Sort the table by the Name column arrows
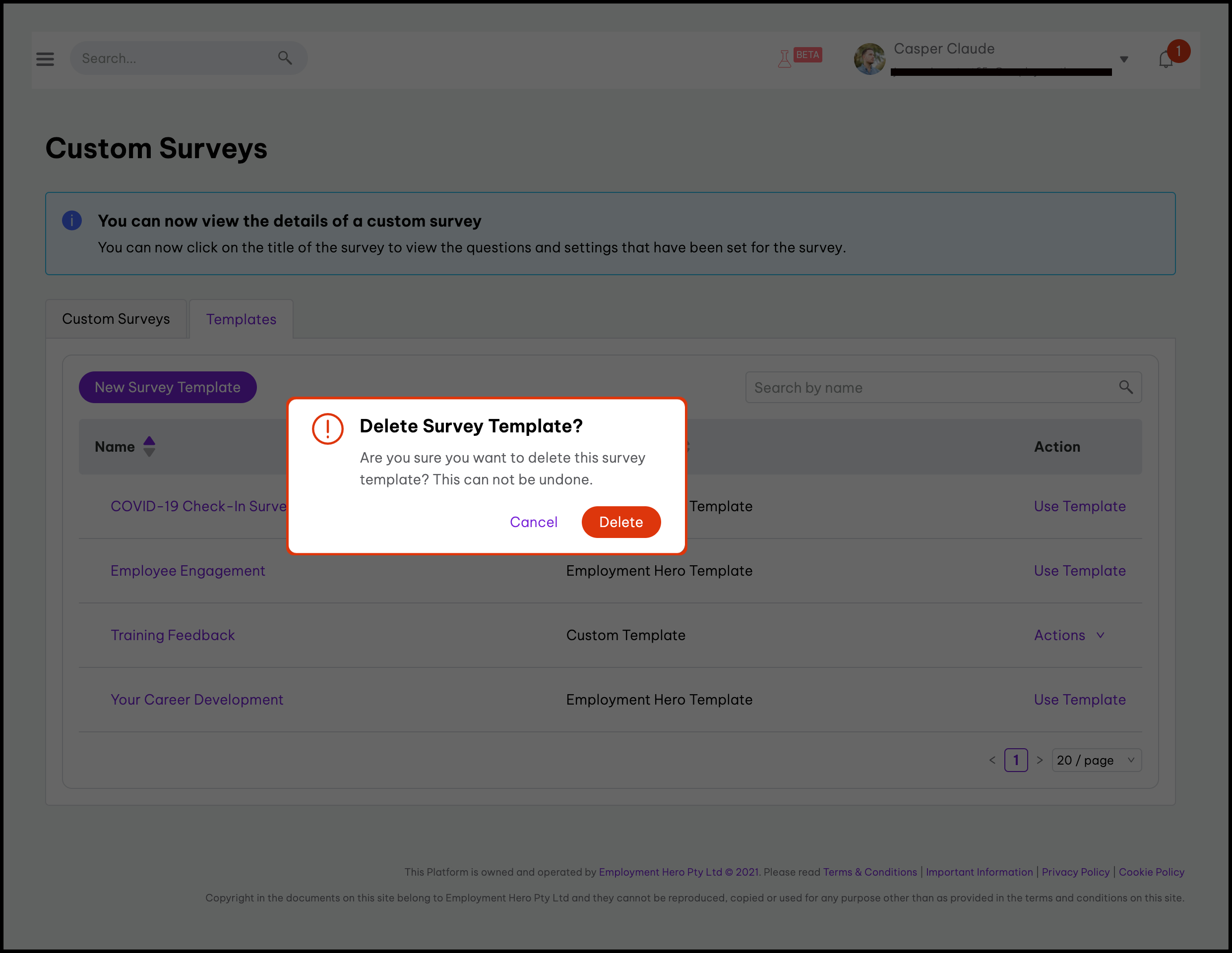This screenshot has width=1232, height=953. point(149,446)
